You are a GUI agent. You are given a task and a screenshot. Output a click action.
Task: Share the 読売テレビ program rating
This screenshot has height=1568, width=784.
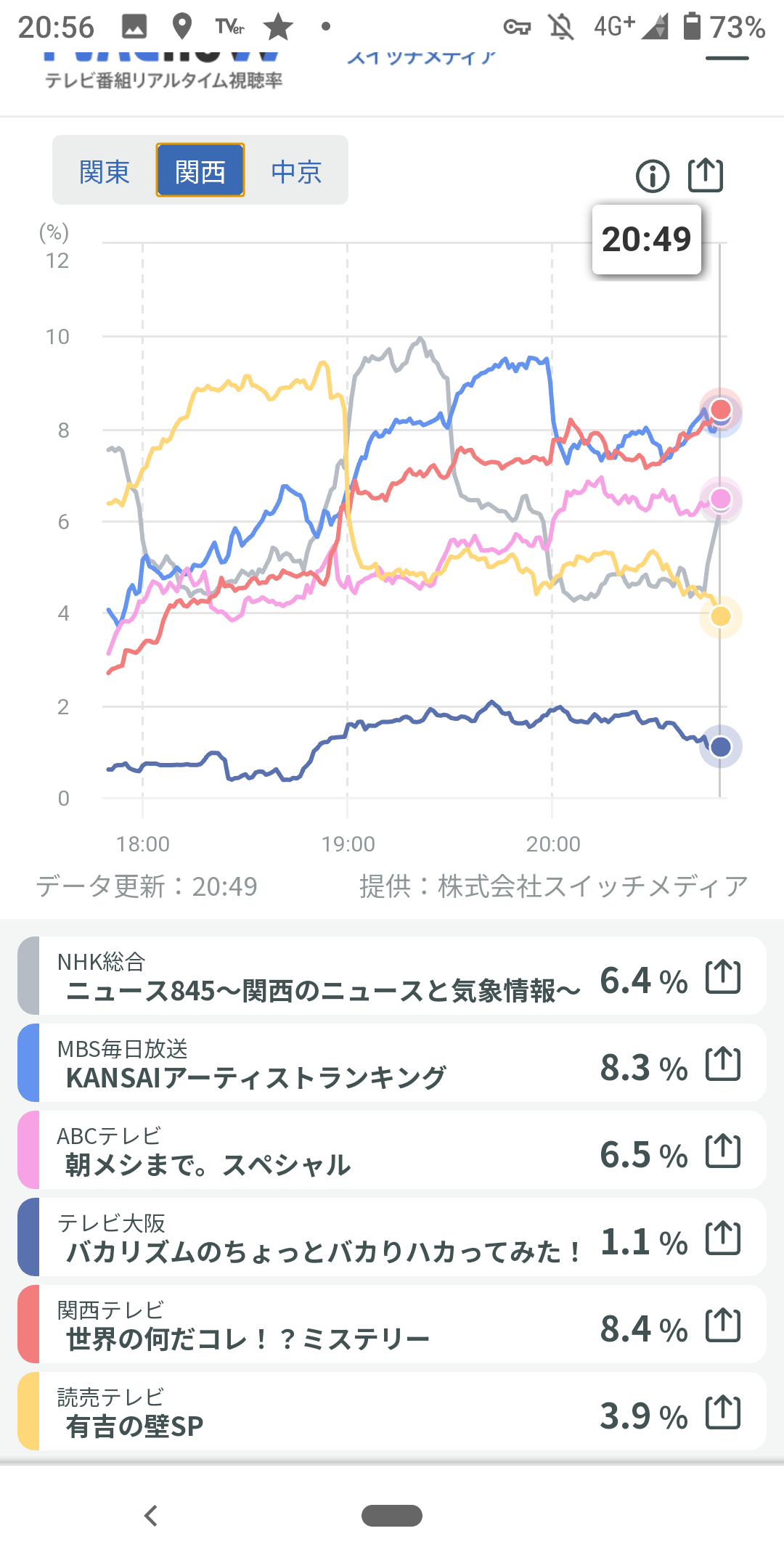[723, 1412]
